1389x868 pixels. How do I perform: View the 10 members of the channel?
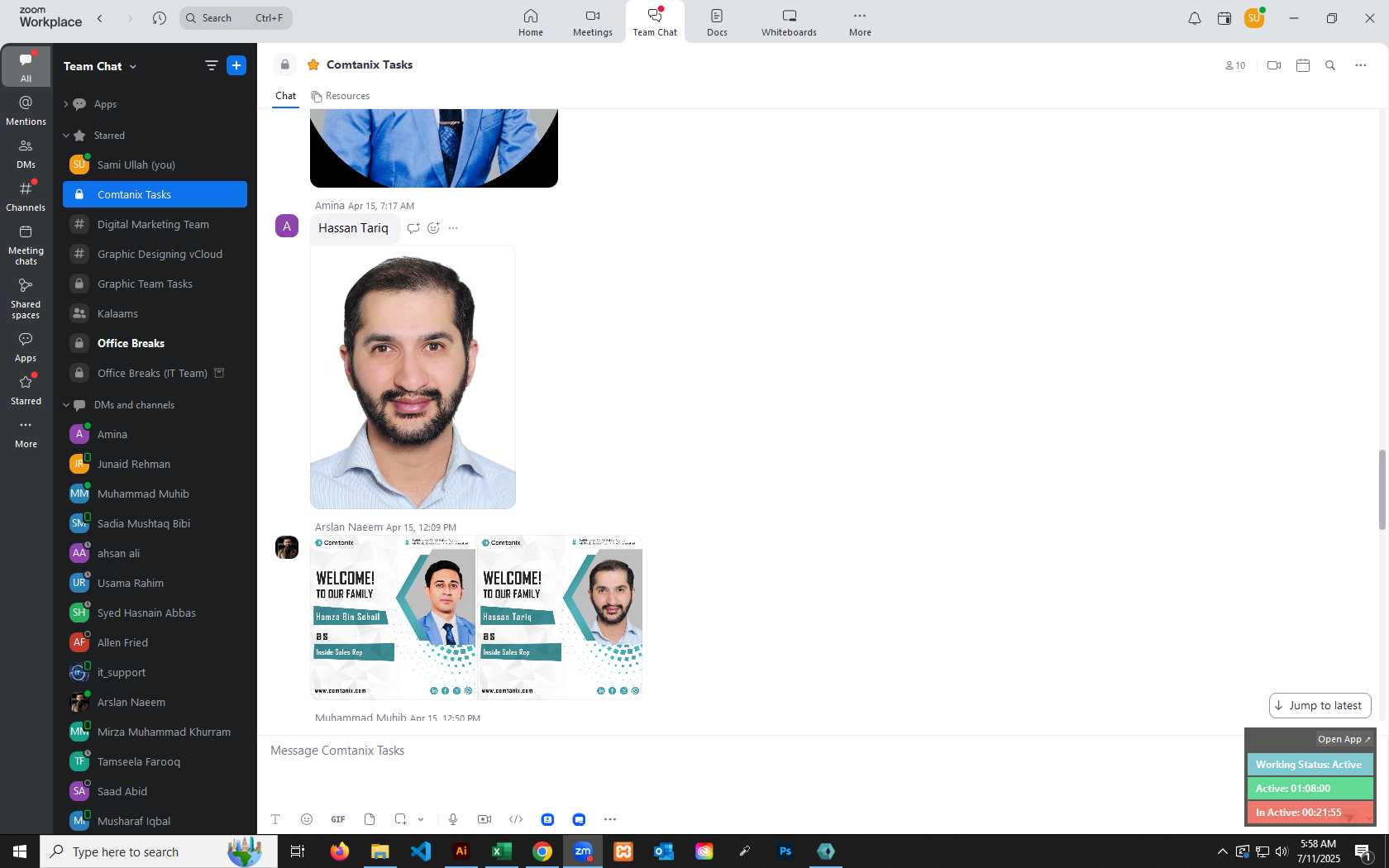pyautogui.click(x=1235, y=65)
